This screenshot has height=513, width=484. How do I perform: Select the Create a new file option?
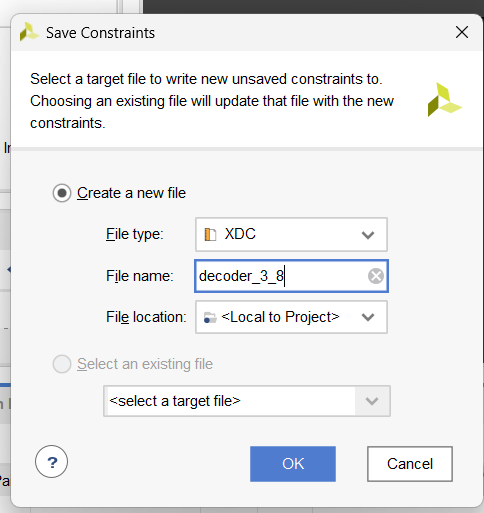coord(62,193)
